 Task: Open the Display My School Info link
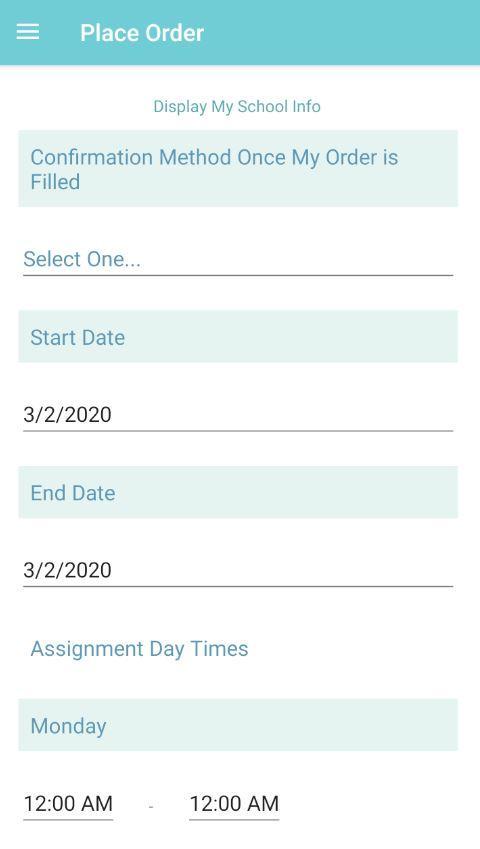pyautogui.click(x=237, y=106)
